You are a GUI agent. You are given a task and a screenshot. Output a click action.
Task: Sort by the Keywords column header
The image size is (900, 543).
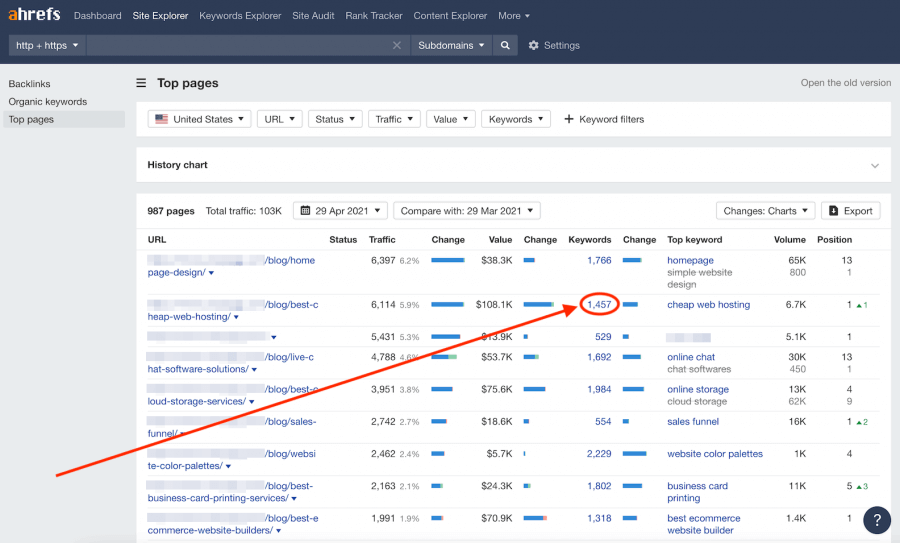(589, 240)
